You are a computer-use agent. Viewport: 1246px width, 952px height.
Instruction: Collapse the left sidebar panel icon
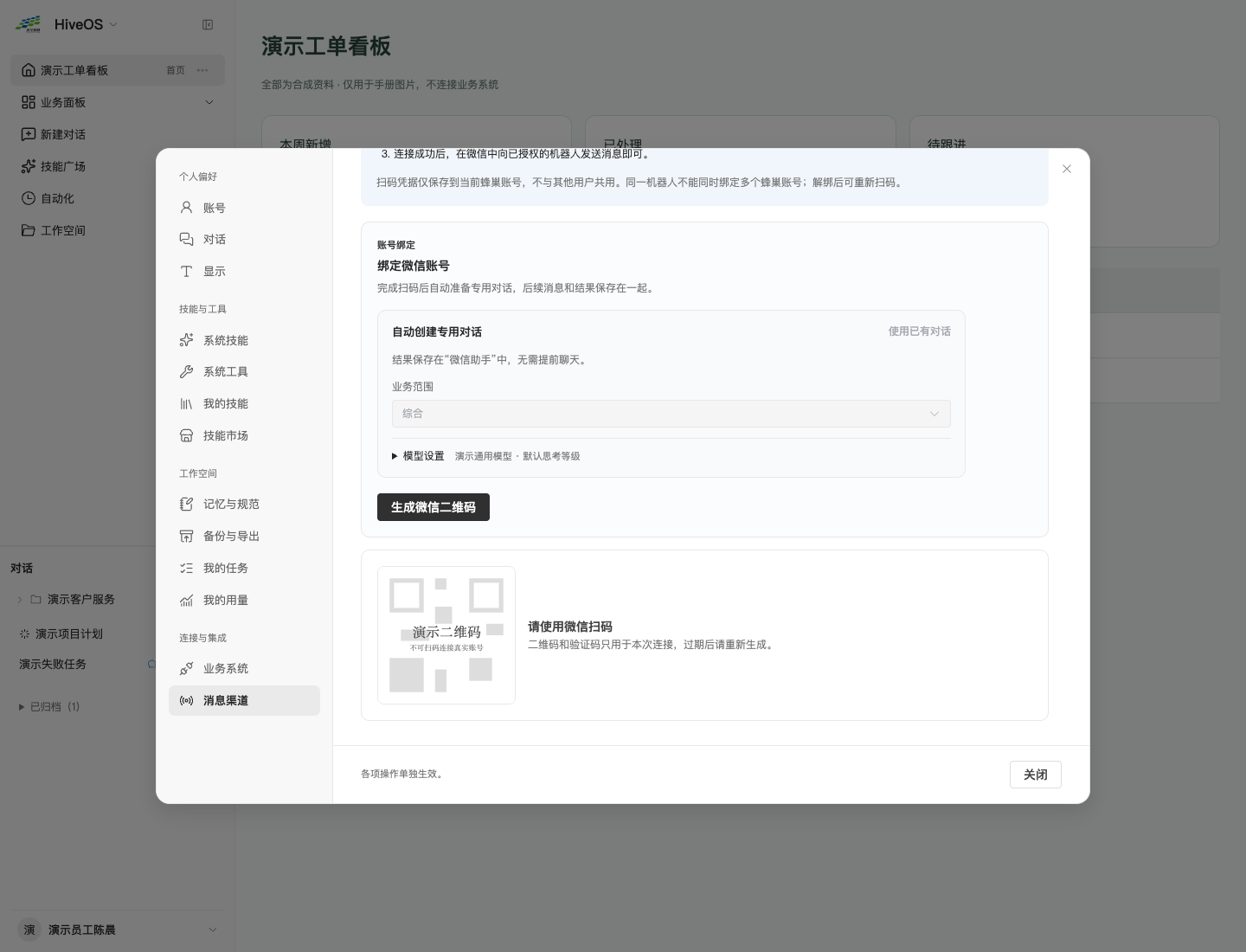[208, 24]
